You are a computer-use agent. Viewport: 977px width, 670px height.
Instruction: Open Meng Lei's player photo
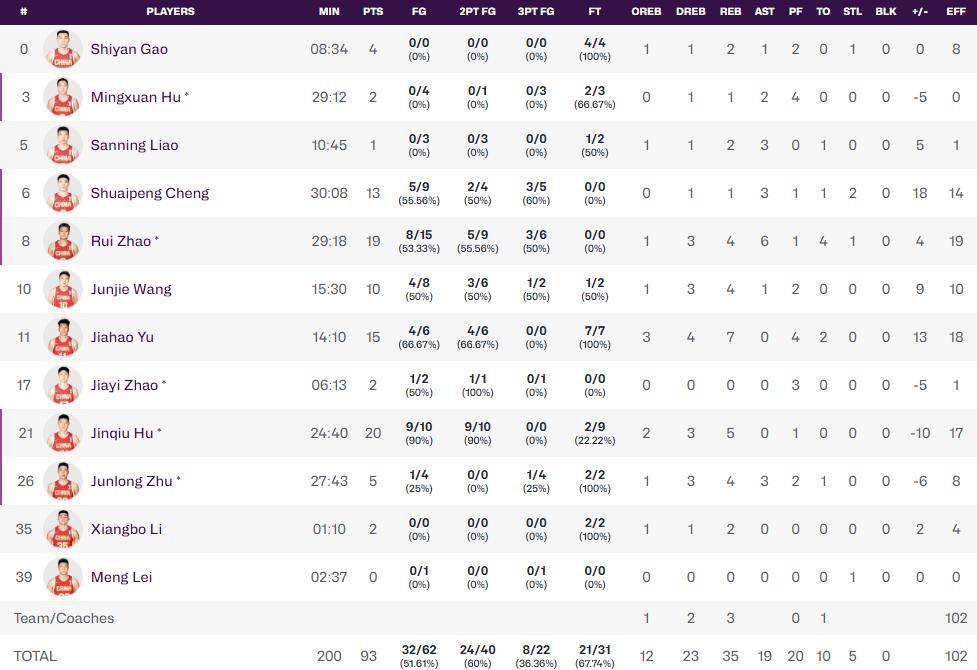(x=63, y=577)
